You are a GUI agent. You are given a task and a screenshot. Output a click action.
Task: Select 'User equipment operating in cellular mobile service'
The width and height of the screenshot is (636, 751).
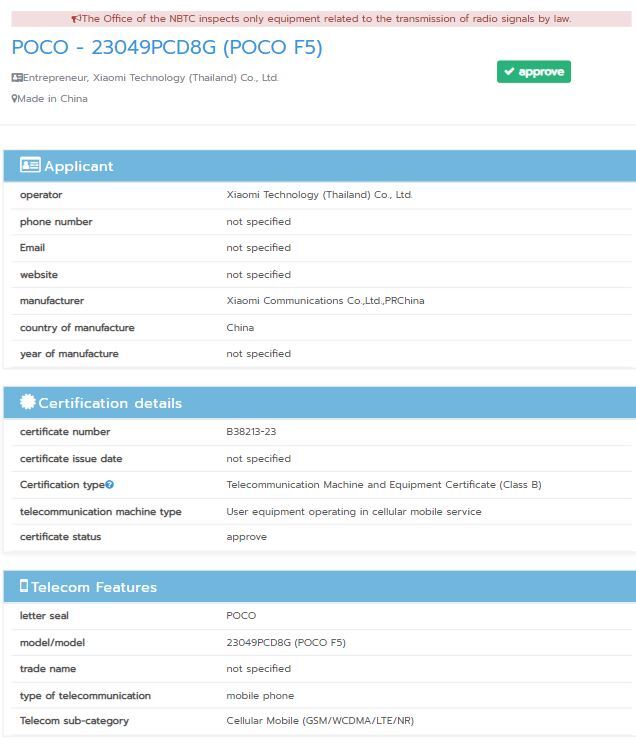354,512
